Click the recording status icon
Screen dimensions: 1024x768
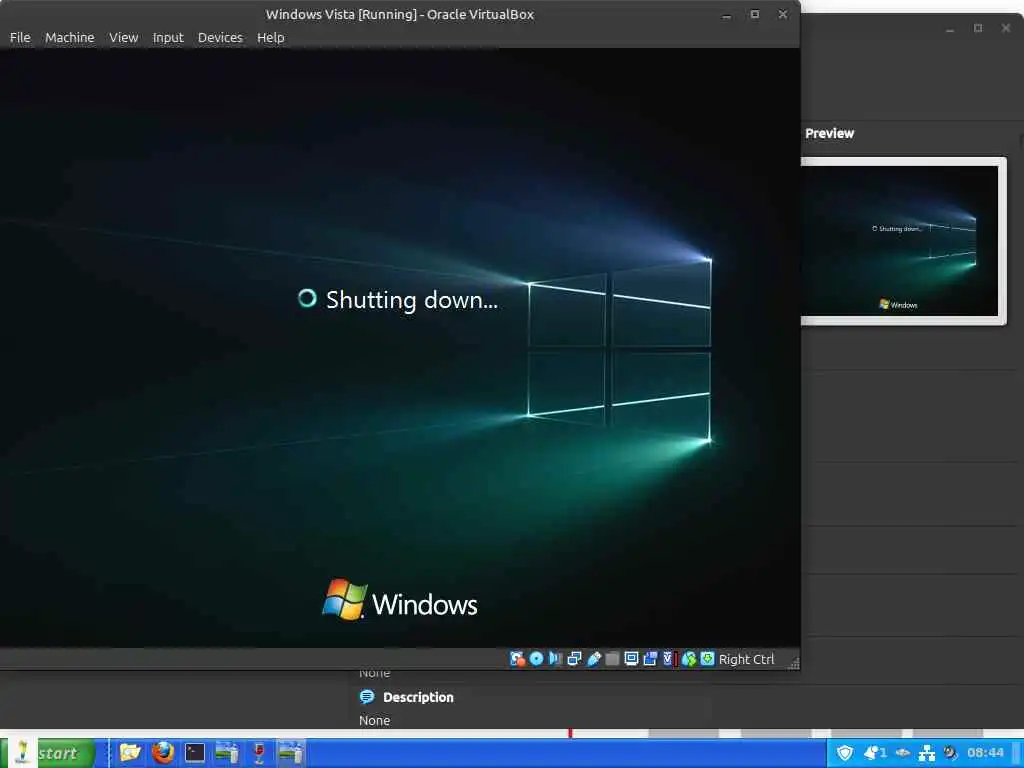point(650,659)
